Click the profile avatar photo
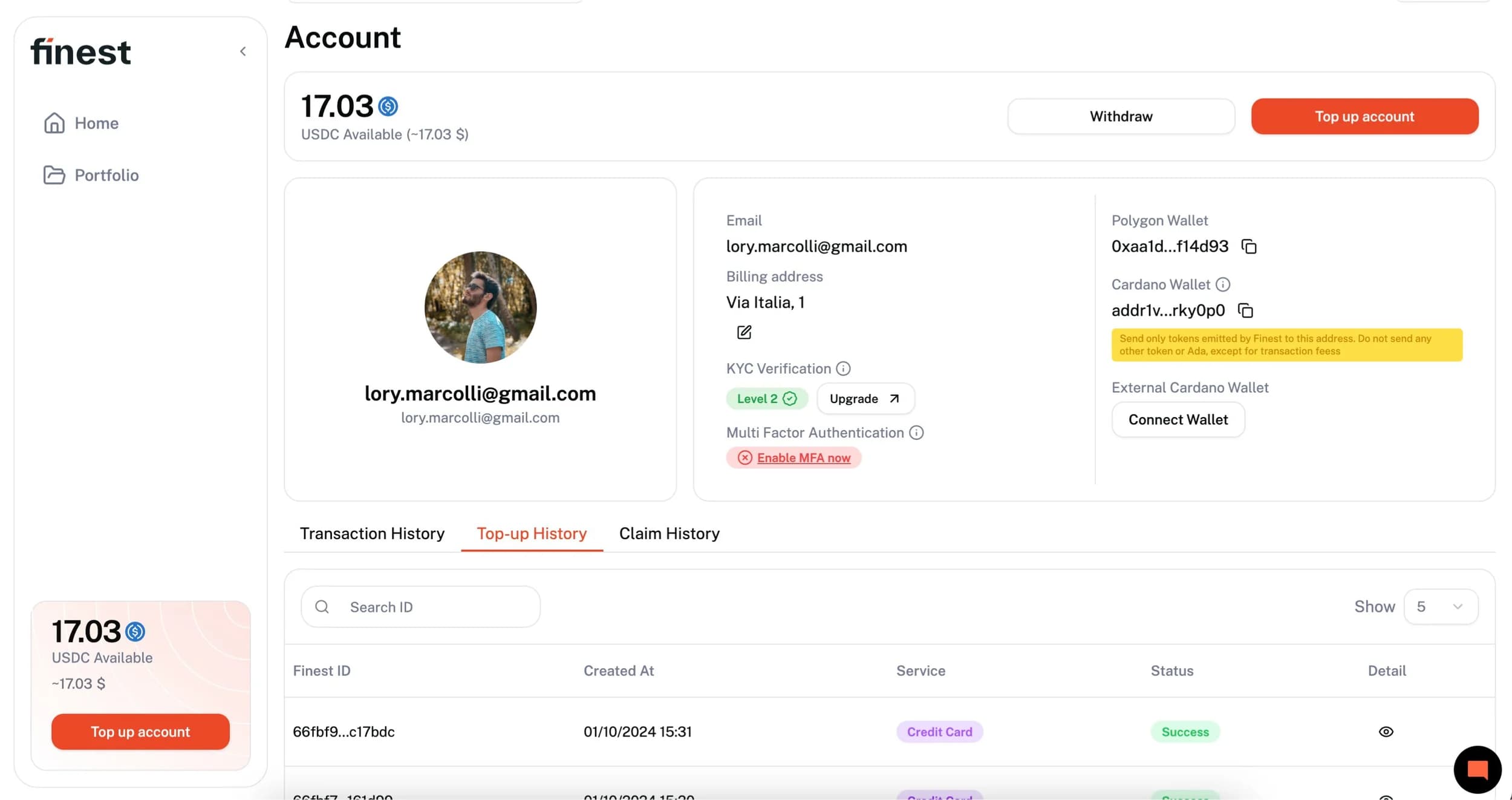 tap(480, 307)
